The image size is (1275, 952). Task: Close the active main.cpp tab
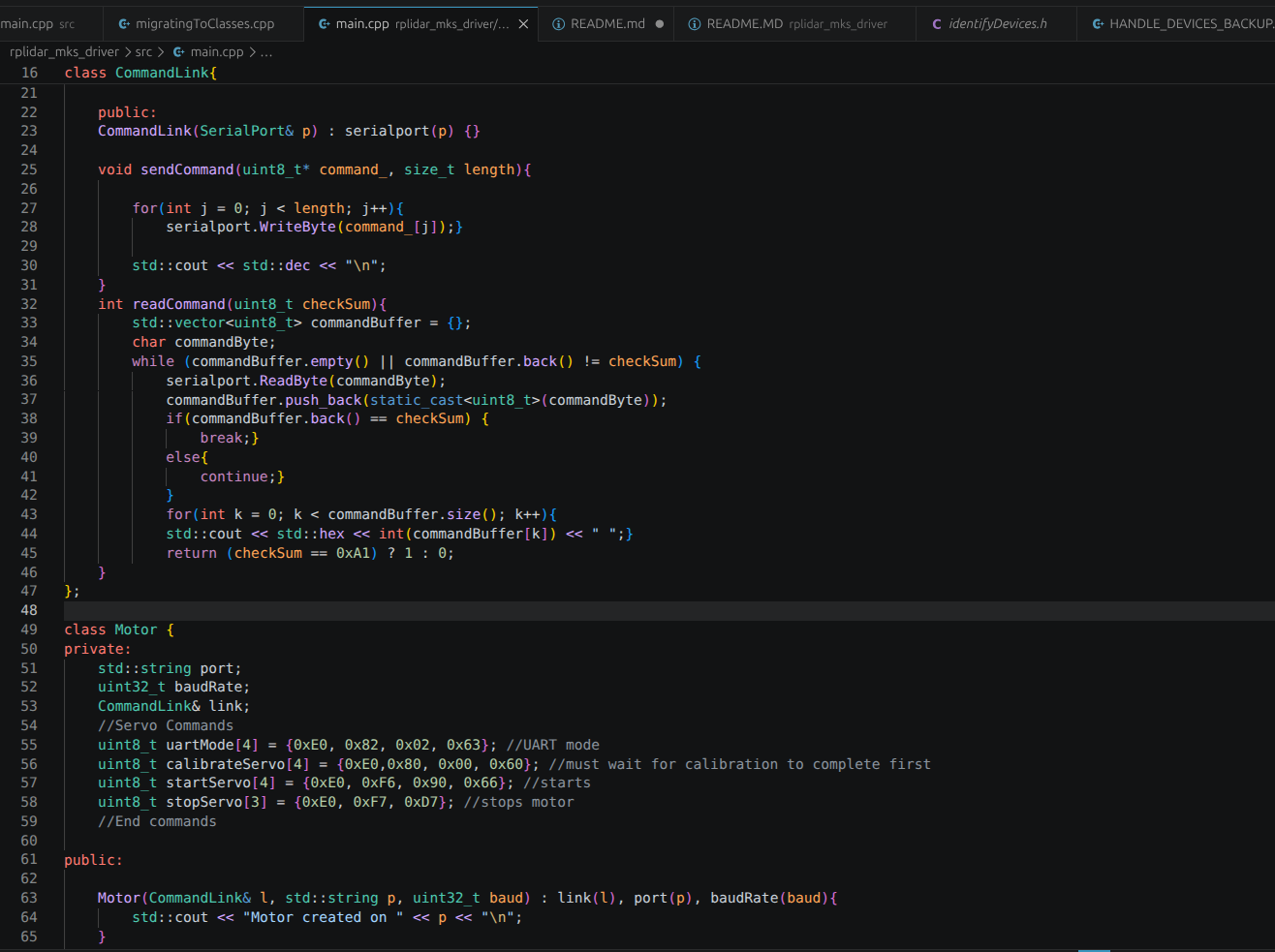524,24
